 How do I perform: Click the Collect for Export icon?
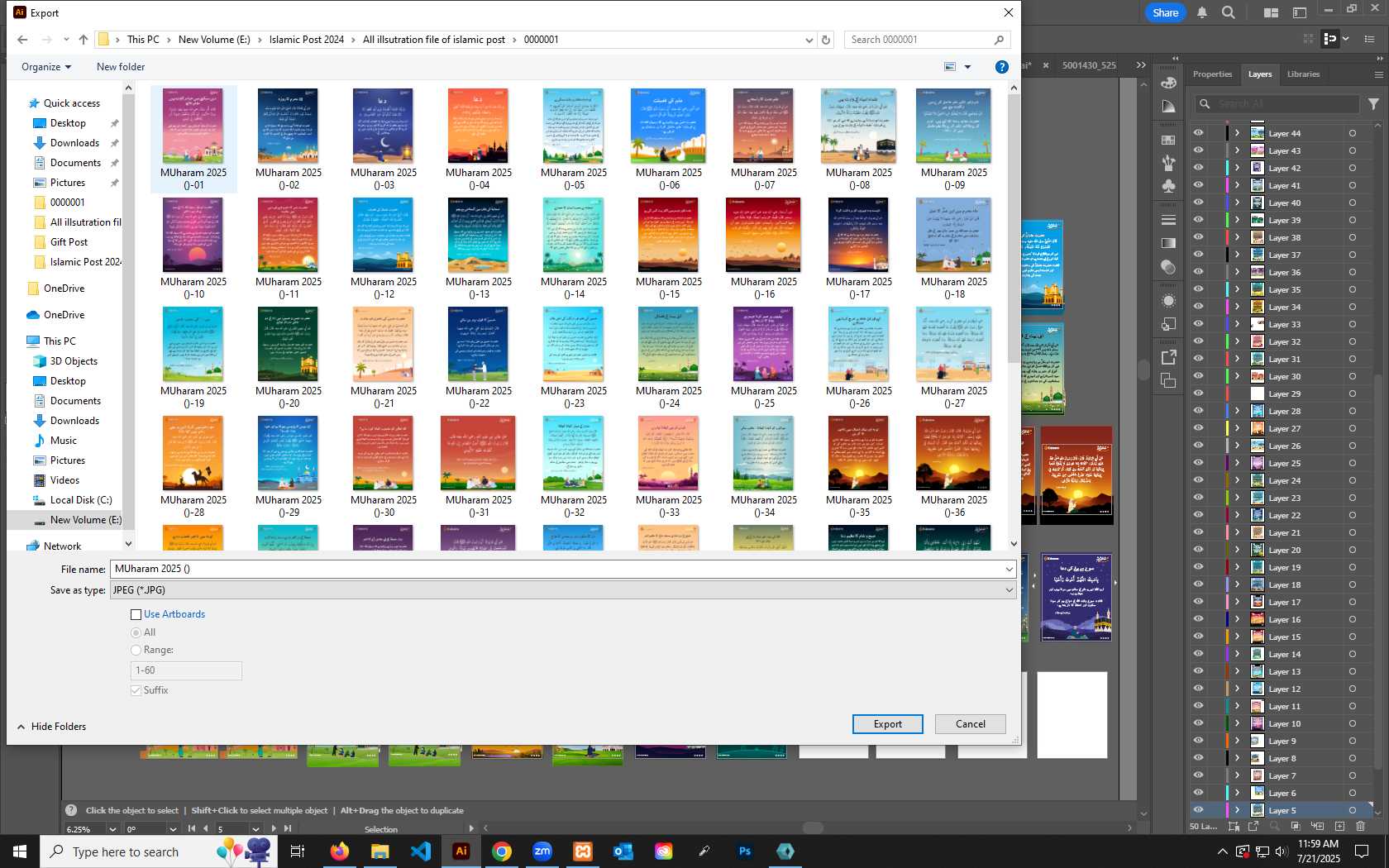pos(1253,826)
